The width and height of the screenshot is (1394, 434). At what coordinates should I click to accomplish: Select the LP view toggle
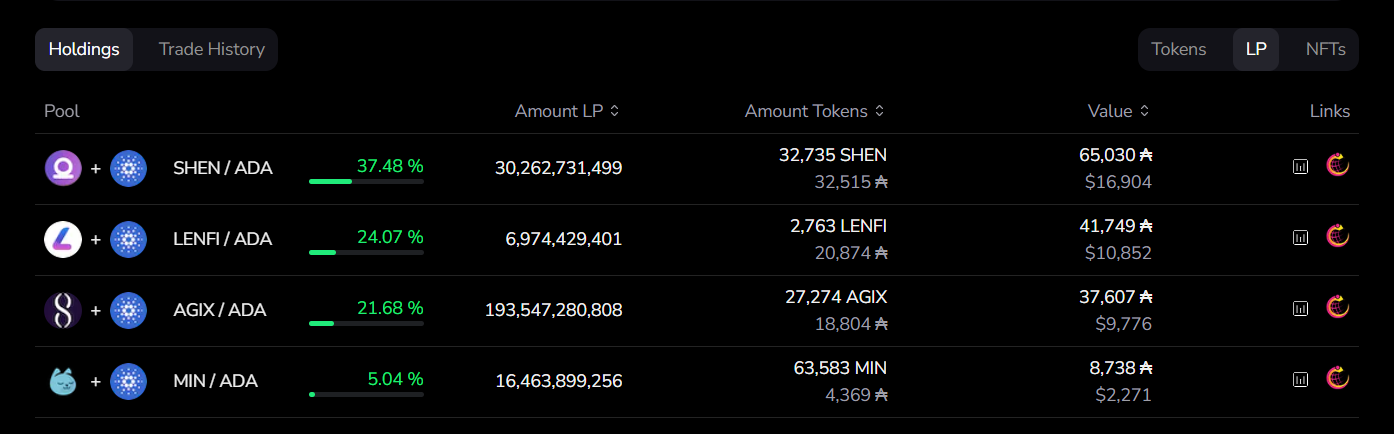pyautogui.click(x=1256, y=49)
